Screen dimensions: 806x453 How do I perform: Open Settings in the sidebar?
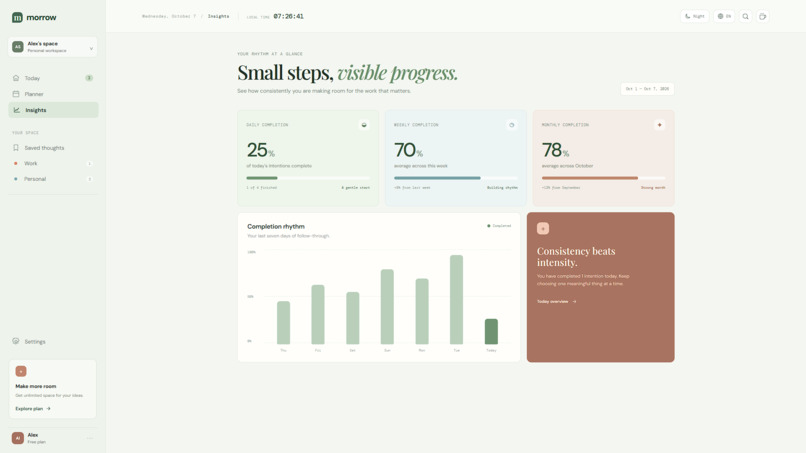pyautogui.click(x=53, y=341)
